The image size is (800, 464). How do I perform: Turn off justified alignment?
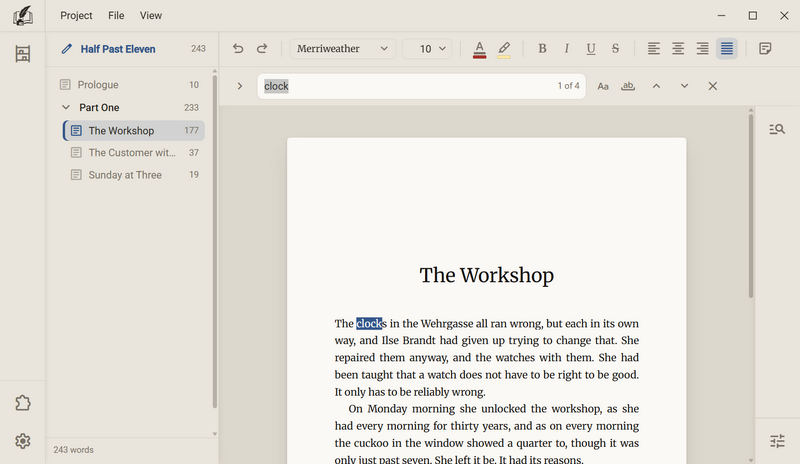coord(727,48)
